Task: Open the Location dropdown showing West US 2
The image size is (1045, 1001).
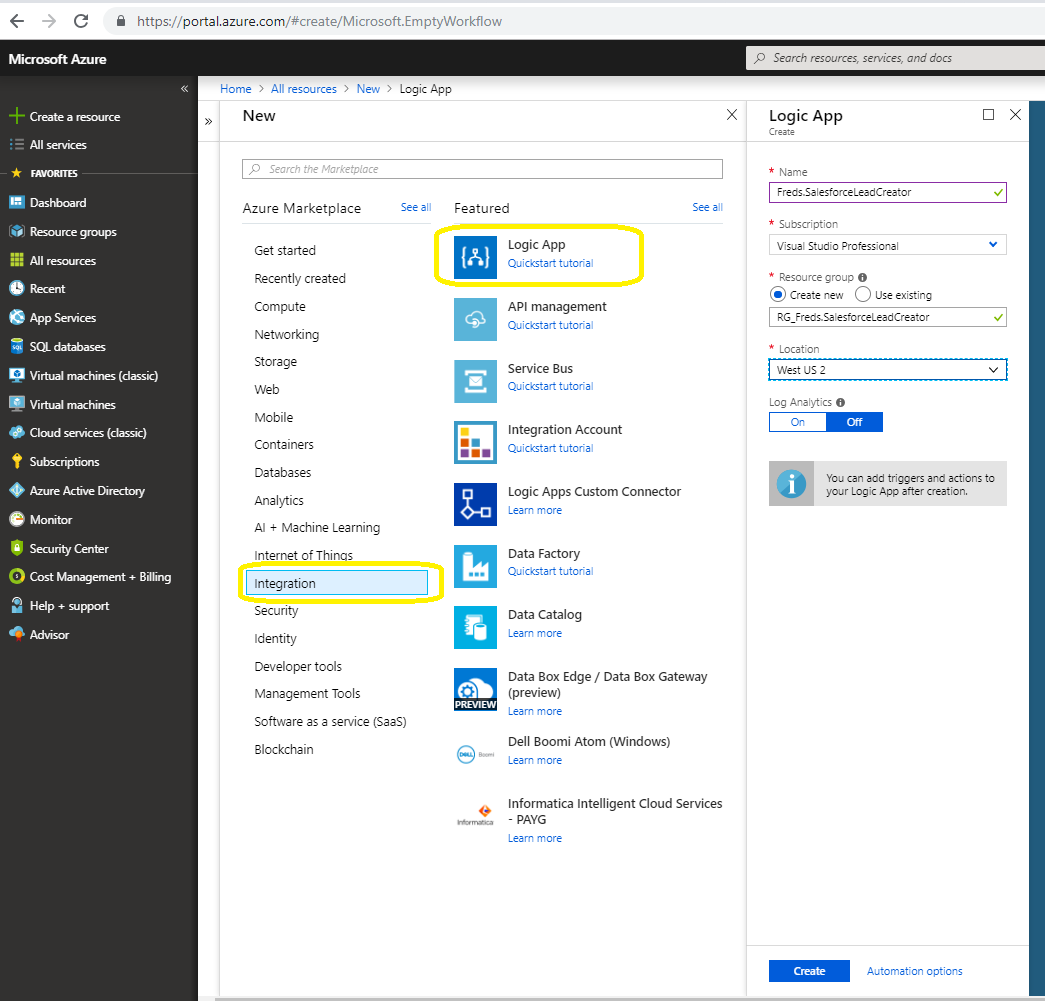Action: tap(887, 370)
